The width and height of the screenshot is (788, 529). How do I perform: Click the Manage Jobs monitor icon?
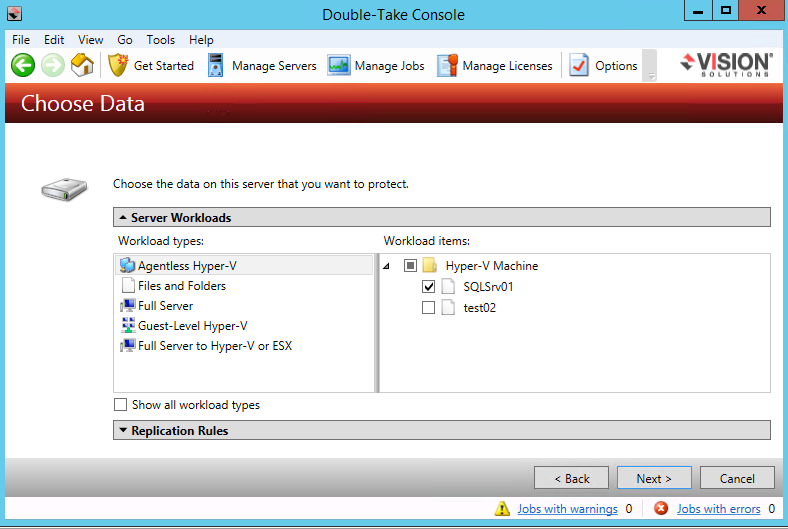(339, 65)
